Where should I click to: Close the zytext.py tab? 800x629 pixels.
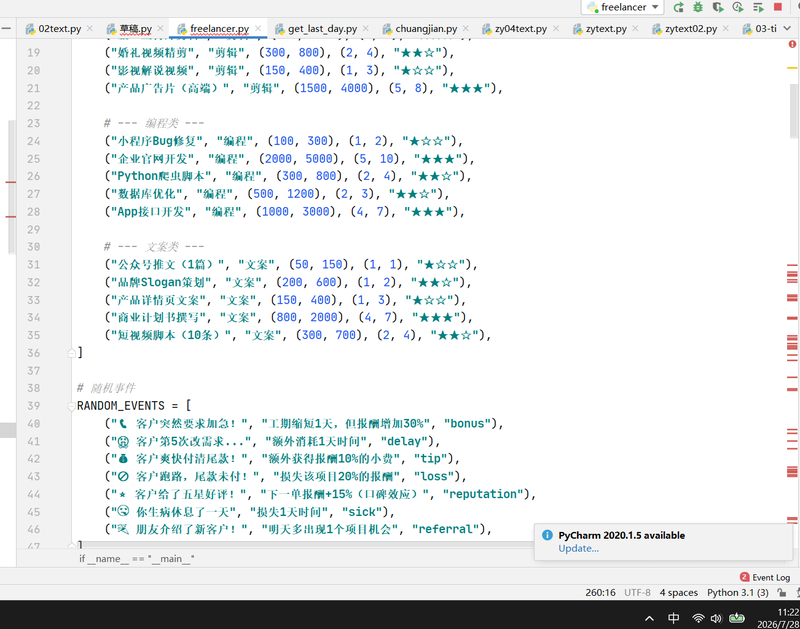tap(635, 29)
